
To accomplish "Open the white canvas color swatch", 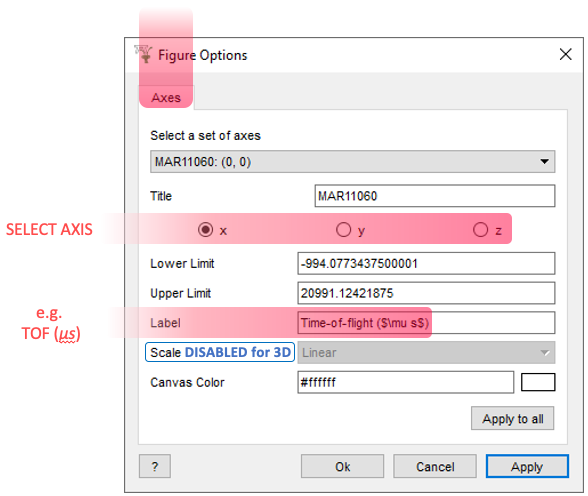I will [x=538, y=382].
